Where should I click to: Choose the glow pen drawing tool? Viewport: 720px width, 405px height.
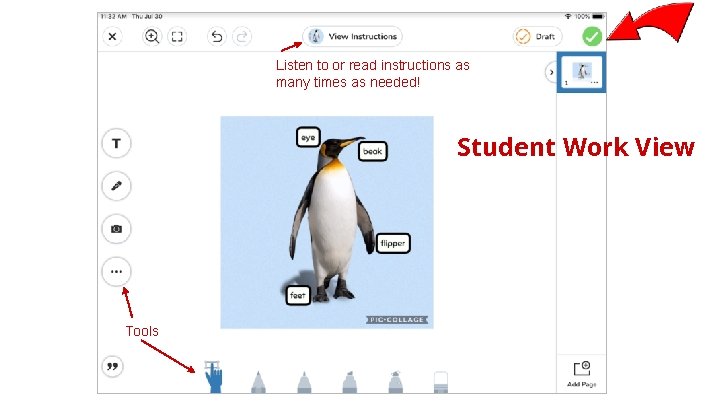coord(395,382)
